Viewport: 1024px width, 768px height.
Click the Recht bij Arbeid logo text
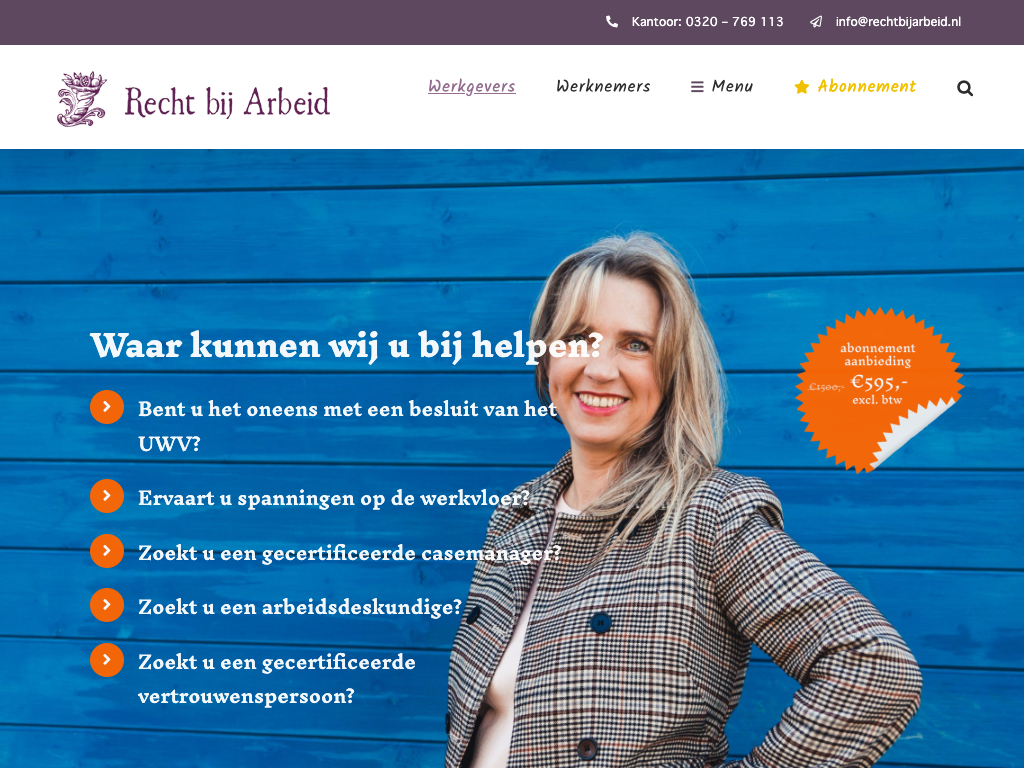pyautogui.click(x=227, y=102)
